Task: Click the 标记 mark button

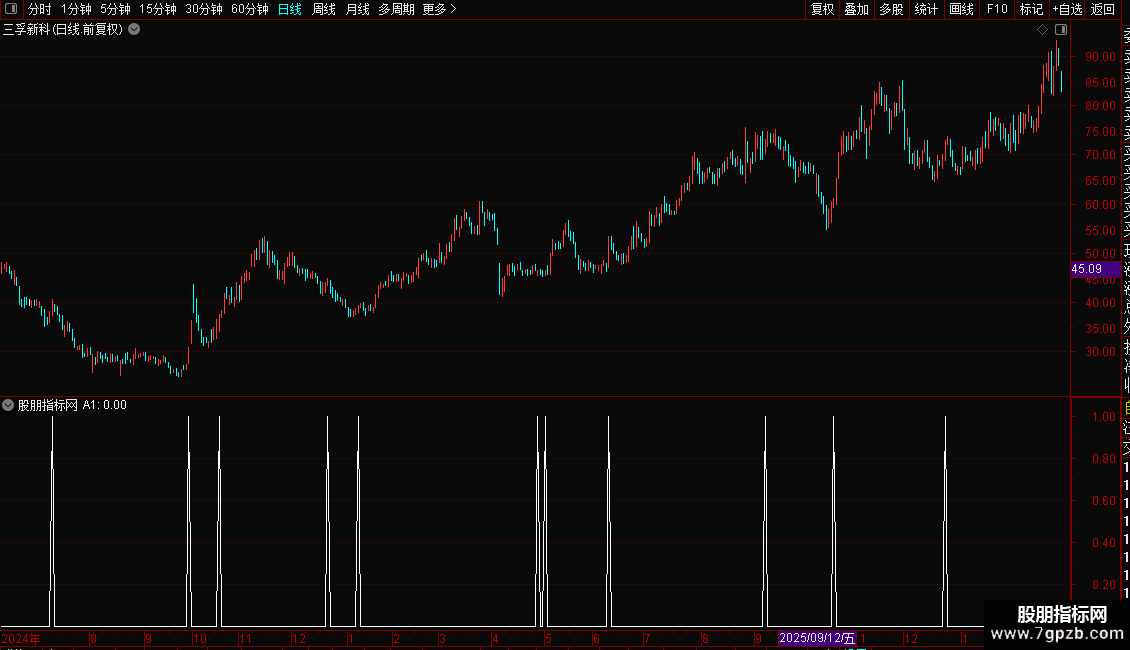Action: coord(1031,9)
